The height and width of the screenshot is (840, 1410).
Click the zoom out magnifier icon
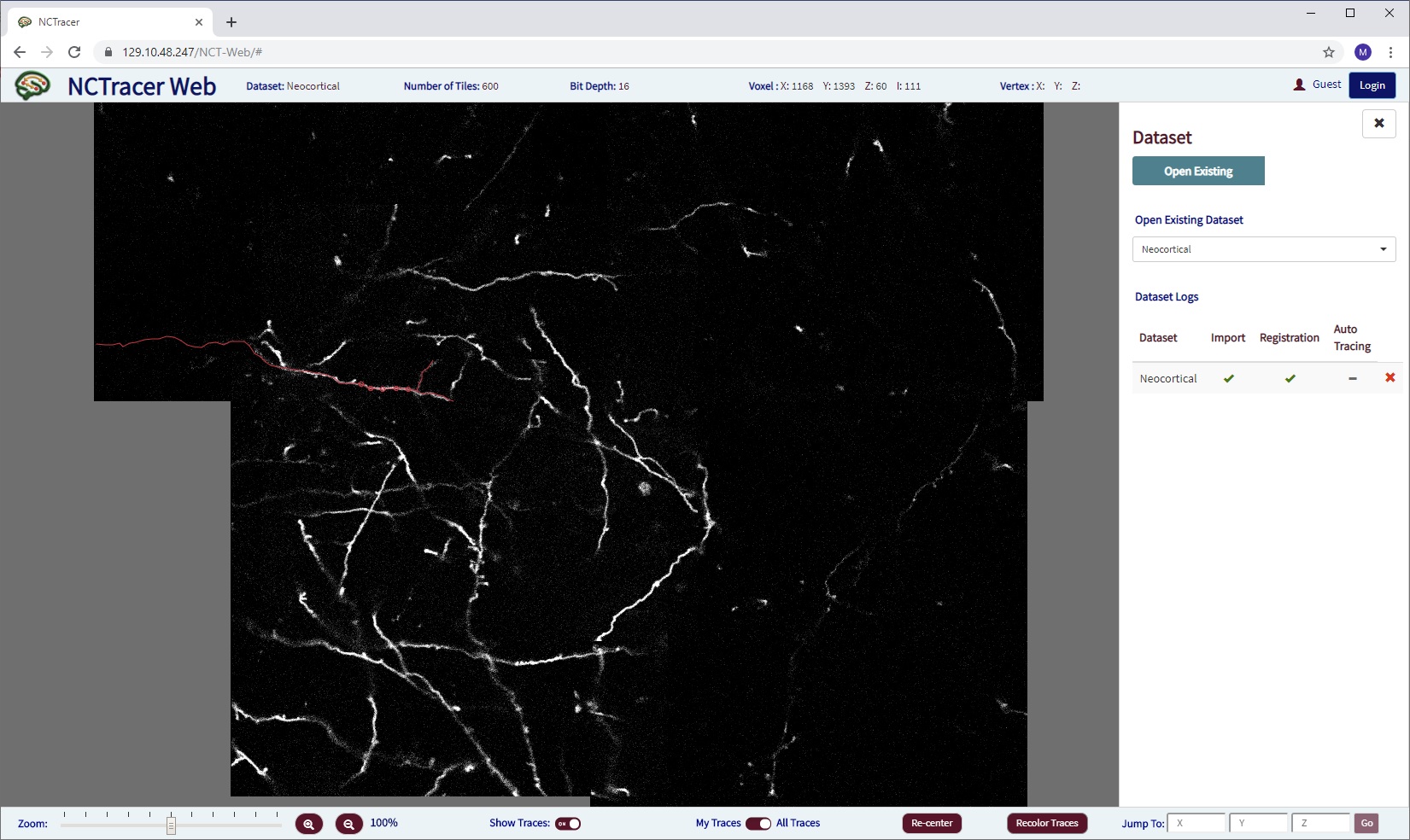348,824
